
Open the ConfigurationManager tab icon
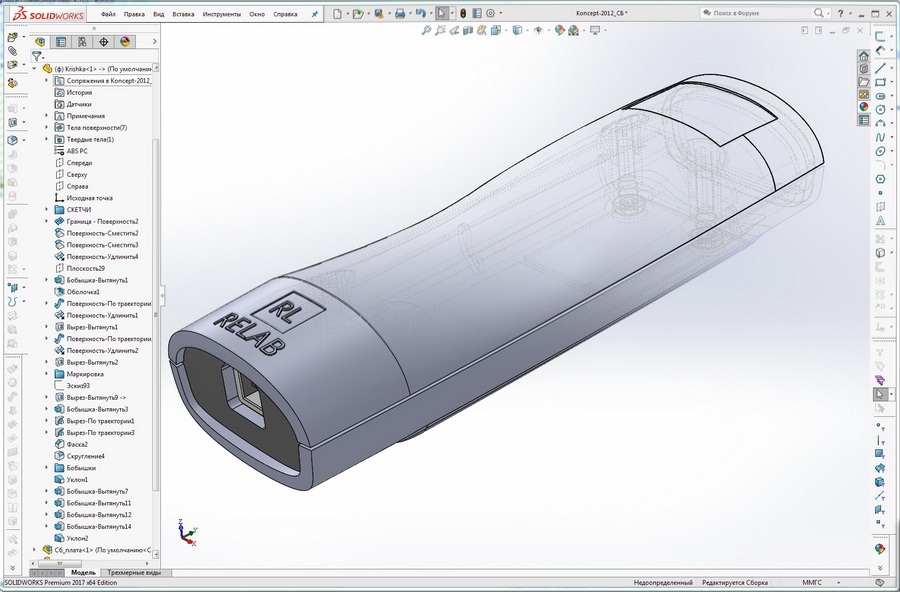click(82, 41)
